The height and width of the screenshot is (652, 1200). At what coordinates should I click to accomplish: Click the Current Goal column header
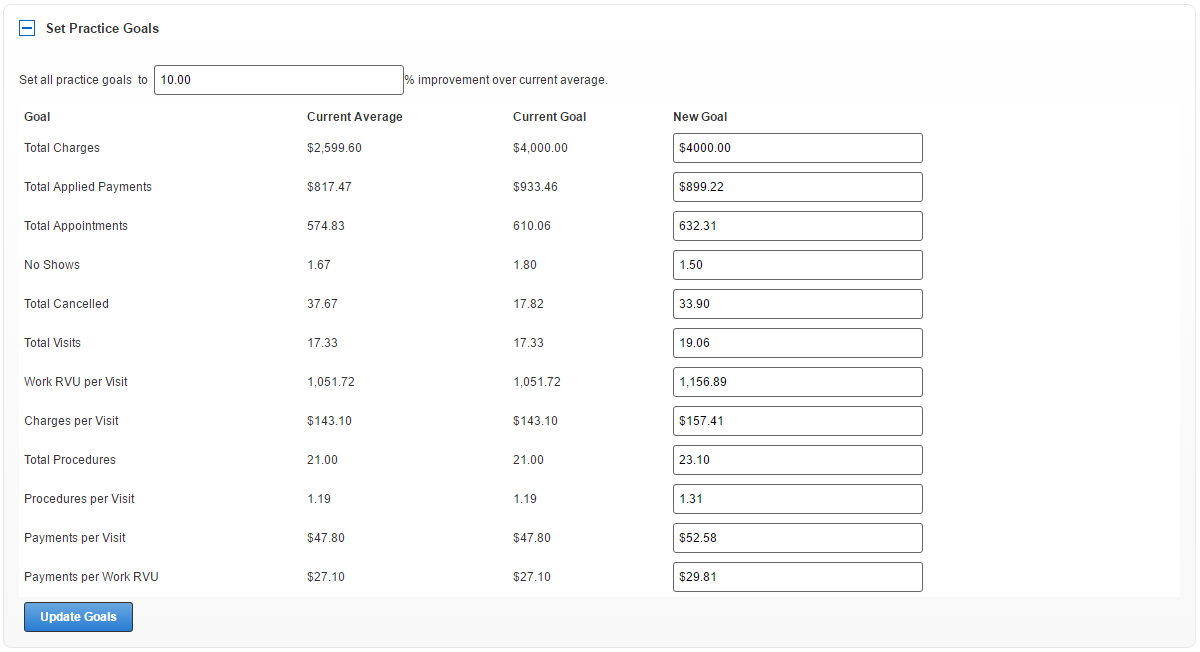tap(549, 117)
